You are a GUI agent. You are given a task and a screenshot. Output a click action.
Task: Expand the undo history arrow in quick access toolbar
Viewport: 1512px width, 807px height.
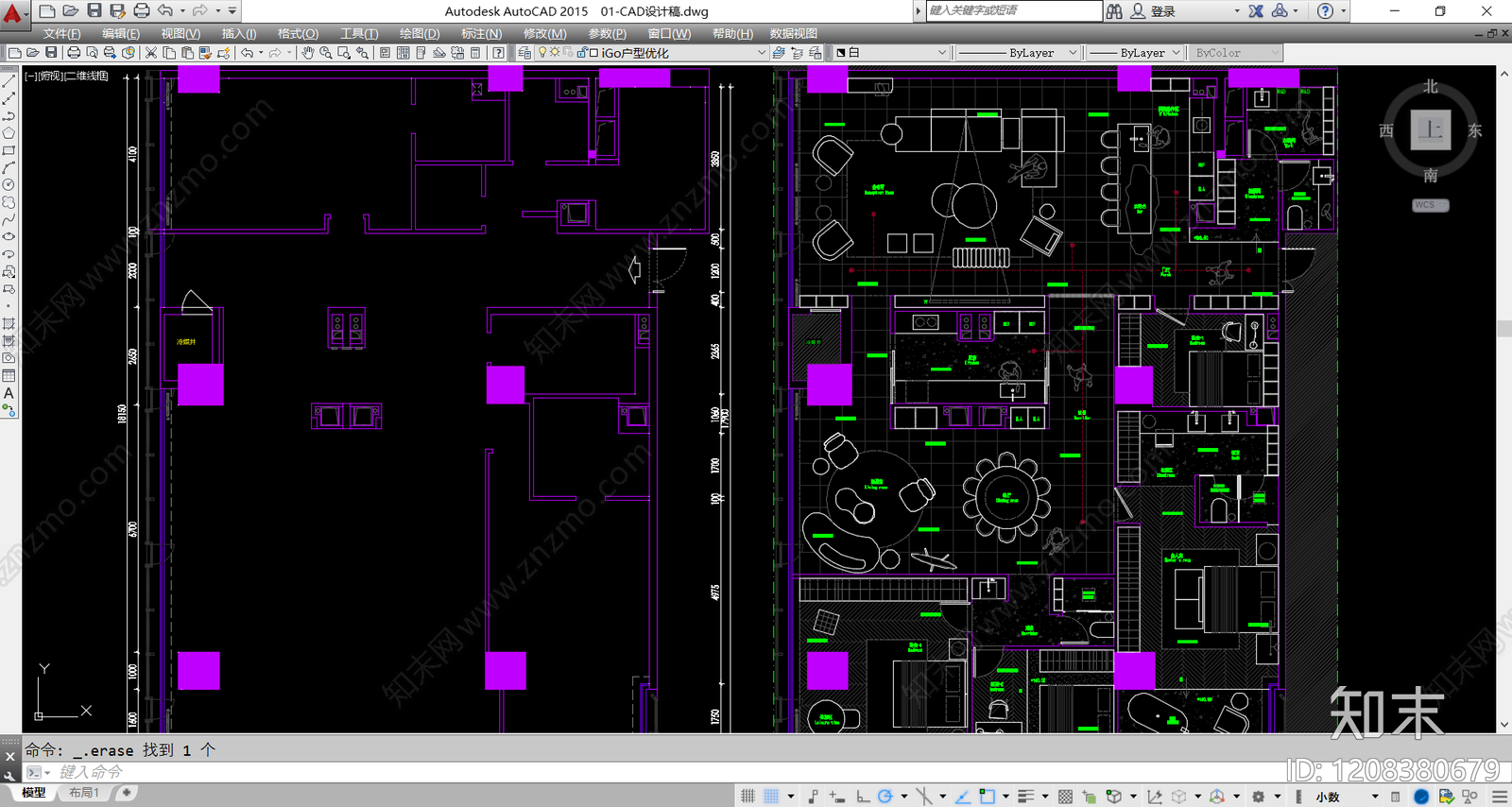(x=182, y=11)
